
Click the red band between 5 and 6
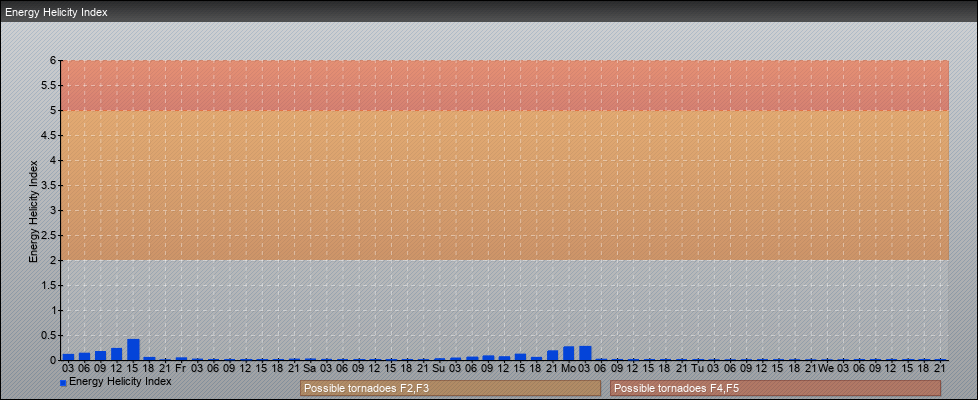(x=500, y=85)
